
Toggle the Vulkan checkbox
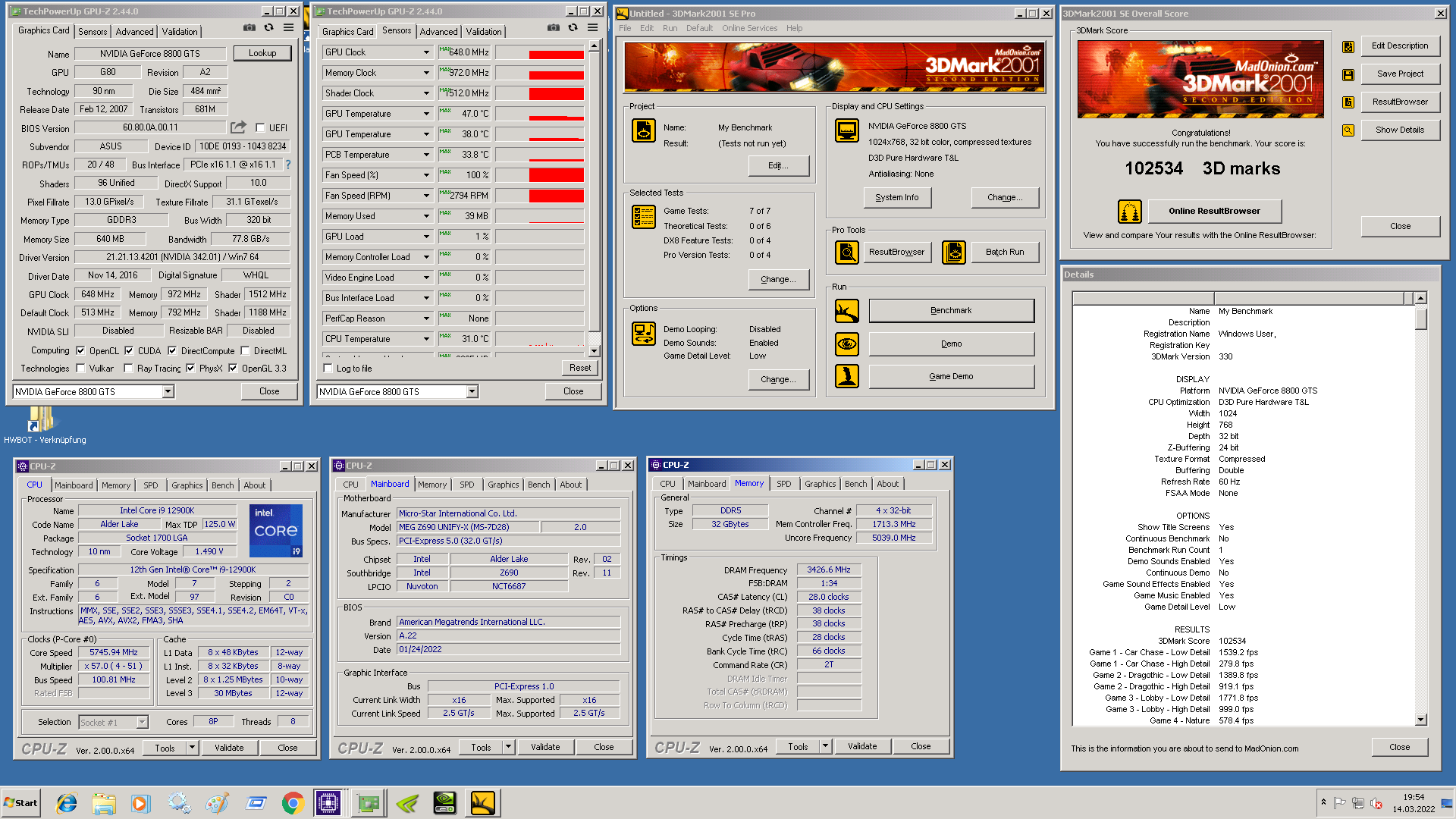click(x=80, y=369)
